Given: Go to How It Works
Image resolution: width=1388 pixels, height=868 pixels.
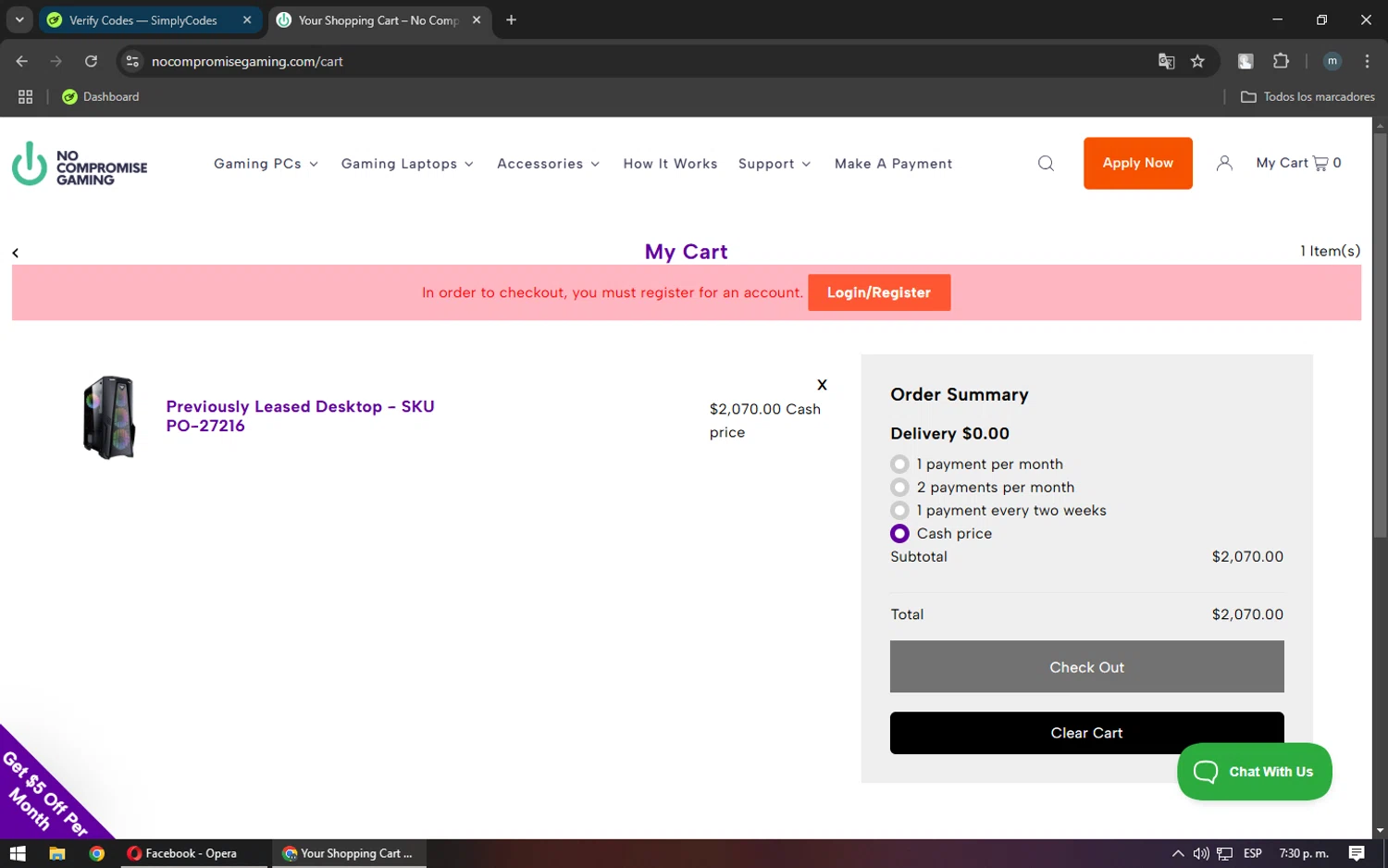Looking at the screenshot, I should click(x=670, y=164).
